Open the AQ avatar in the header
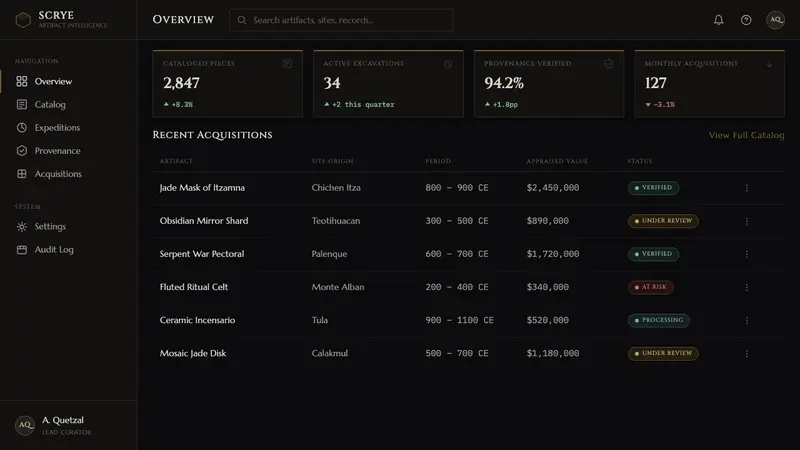 [x=776, y=20]
